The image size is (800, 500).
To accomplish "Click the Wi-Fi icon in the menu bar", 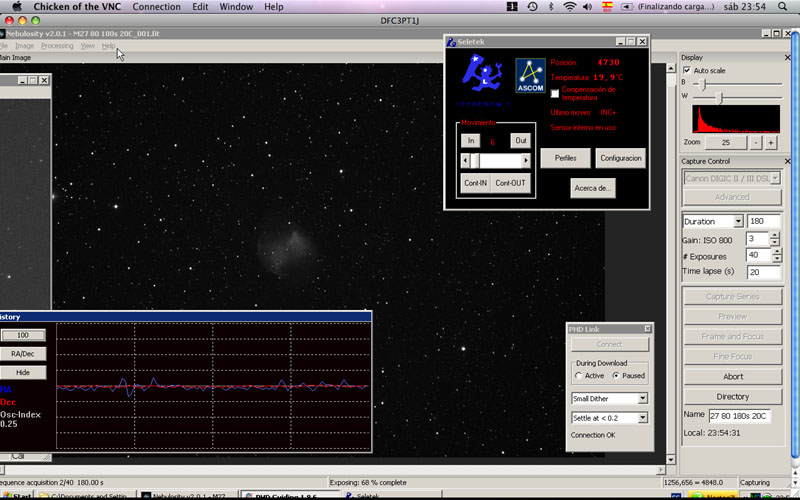I will pos(570,7).
